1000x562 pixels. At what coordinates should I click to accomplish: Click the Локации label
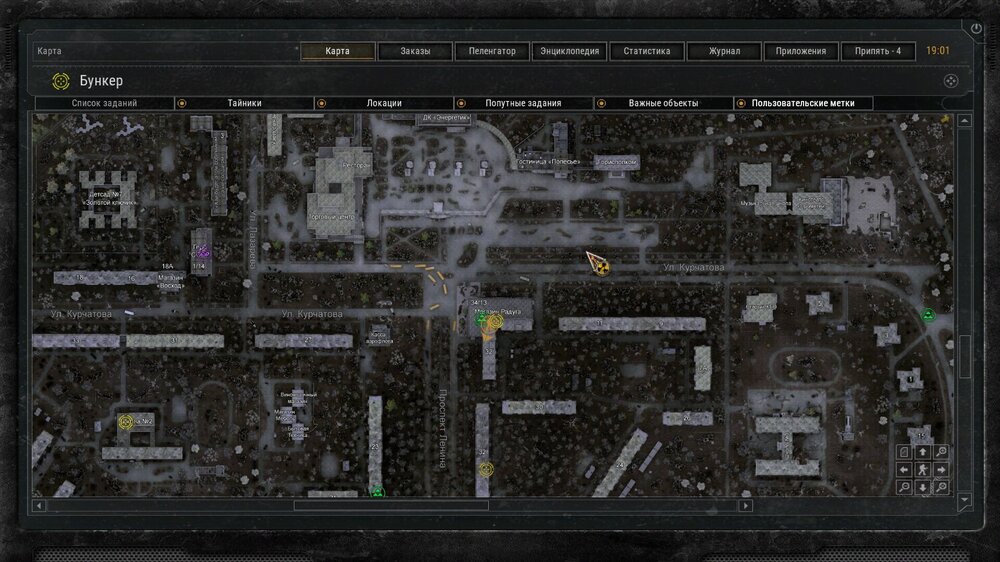384,103
